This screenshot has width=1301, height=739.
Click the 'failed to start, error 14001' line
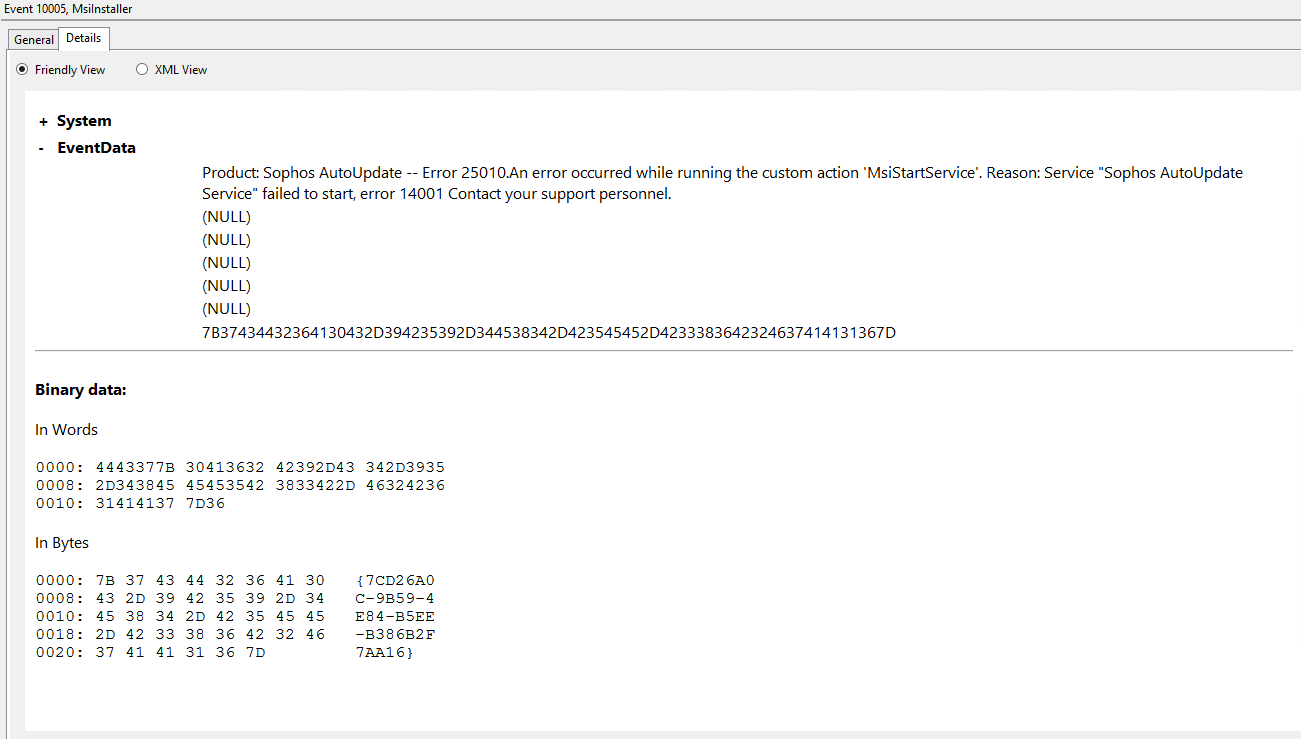tap(437, 194)
